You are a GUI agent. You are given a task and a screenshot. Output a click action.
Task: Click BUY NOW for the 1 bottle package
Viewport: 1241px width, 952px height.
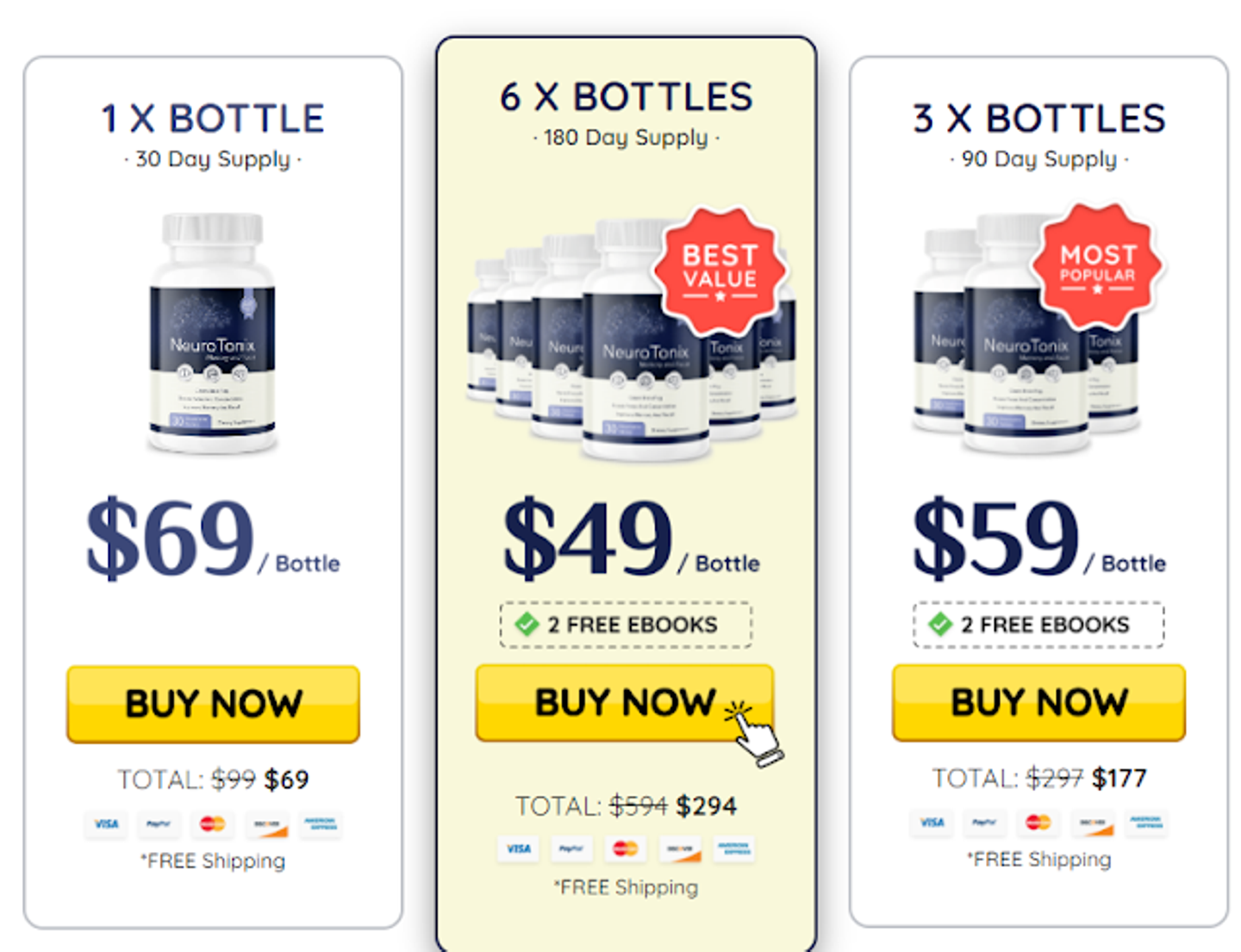coord(213,704)
